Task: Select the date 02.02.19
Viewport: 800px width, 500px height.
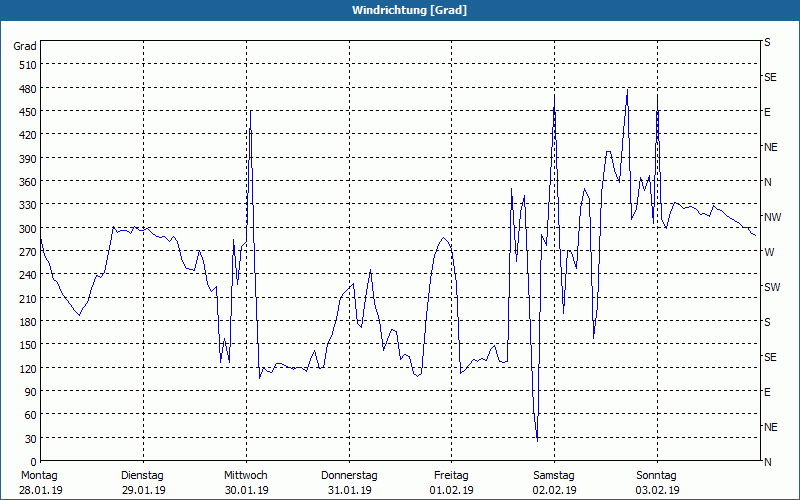Action: coord(555,490)
